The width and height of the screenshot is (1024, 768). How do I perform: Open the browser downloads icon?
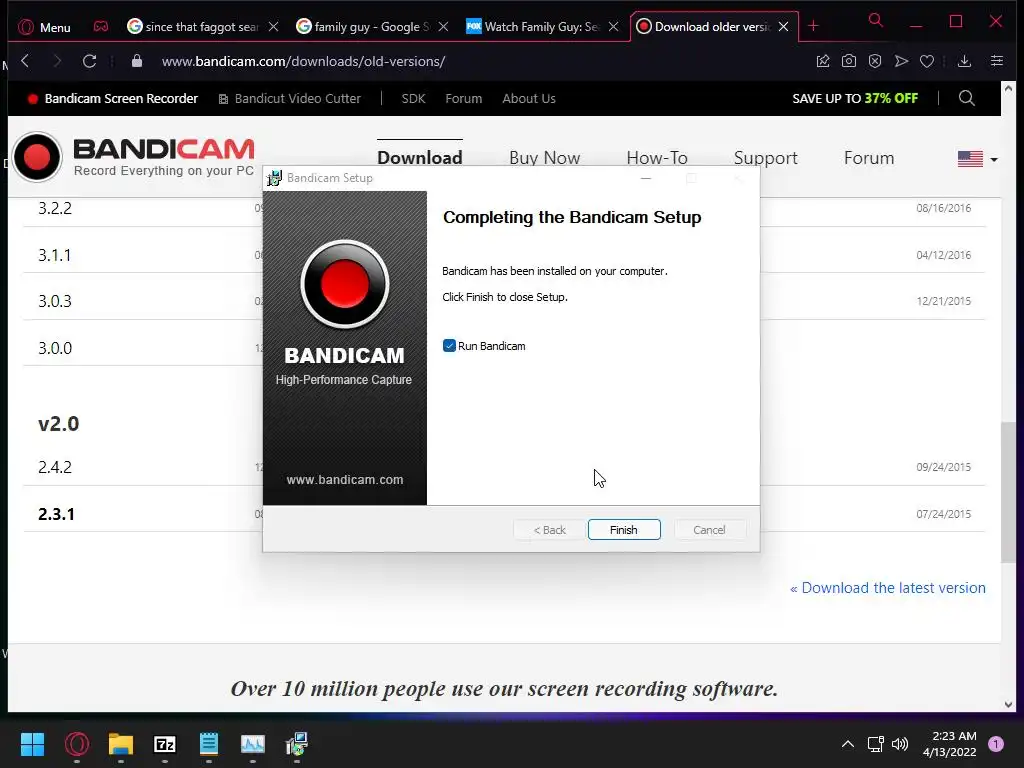tap(964, 61)
